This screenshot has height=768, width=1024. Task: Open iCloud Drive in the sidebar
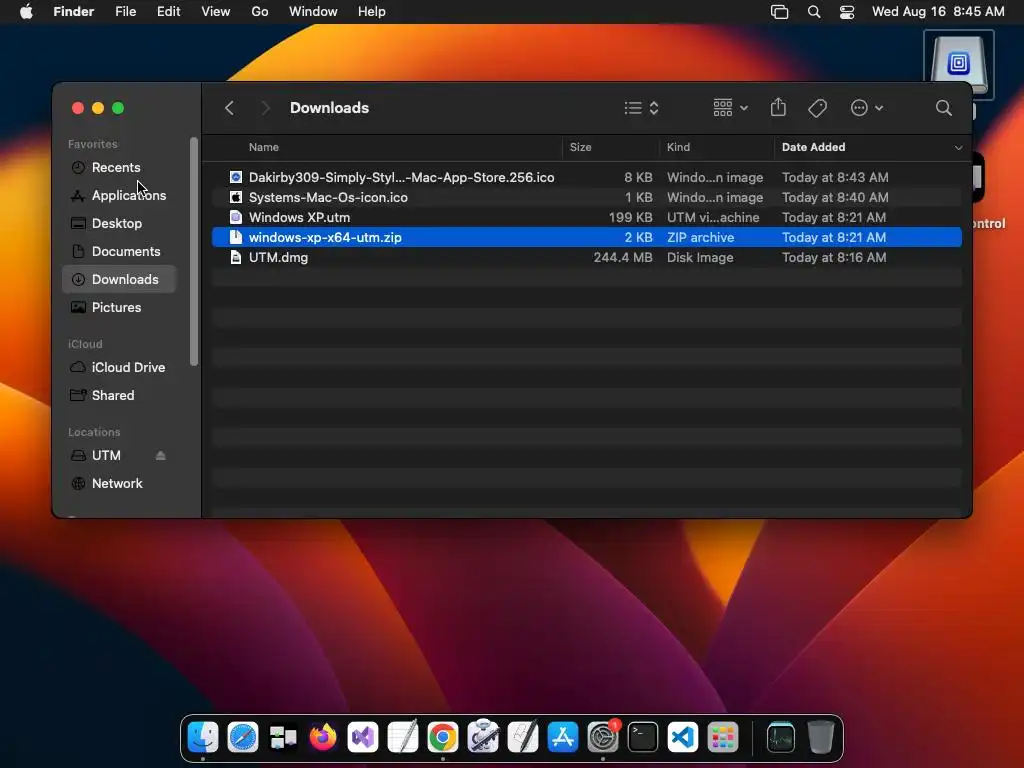(x=119, y=368)
